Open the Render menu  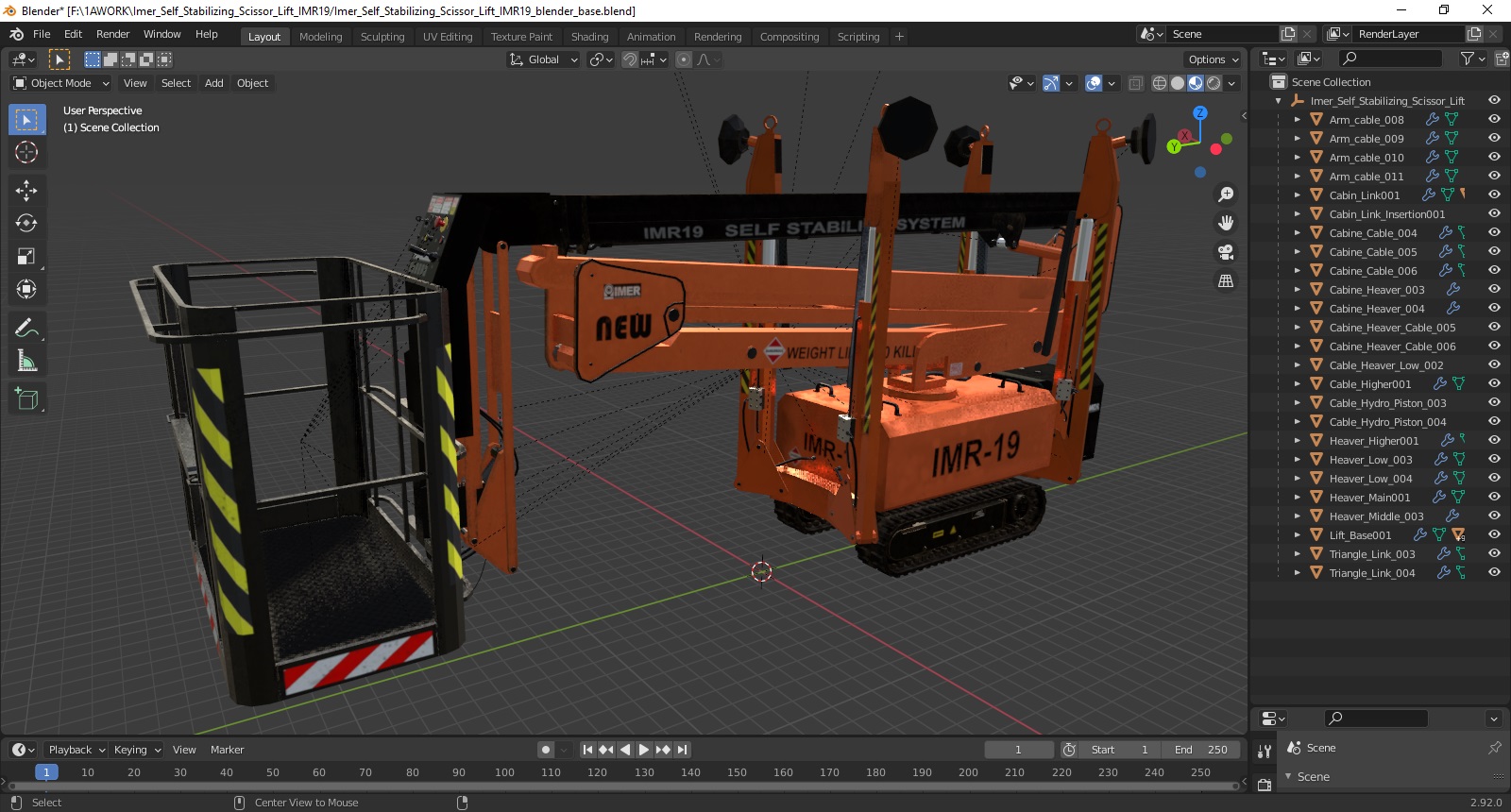point(112,34)
